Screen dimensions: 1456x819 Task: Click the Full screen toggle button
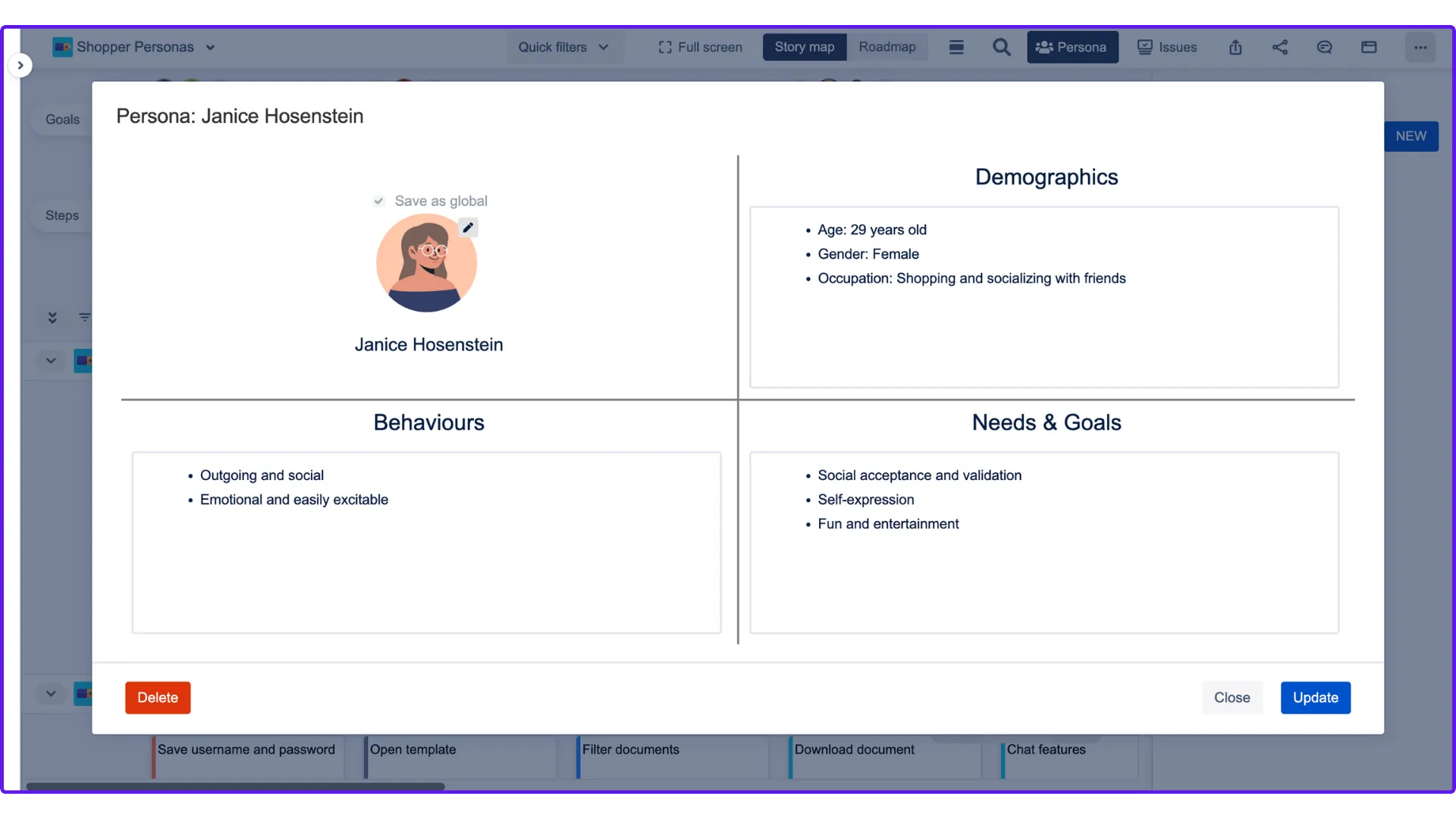(699, 47)
